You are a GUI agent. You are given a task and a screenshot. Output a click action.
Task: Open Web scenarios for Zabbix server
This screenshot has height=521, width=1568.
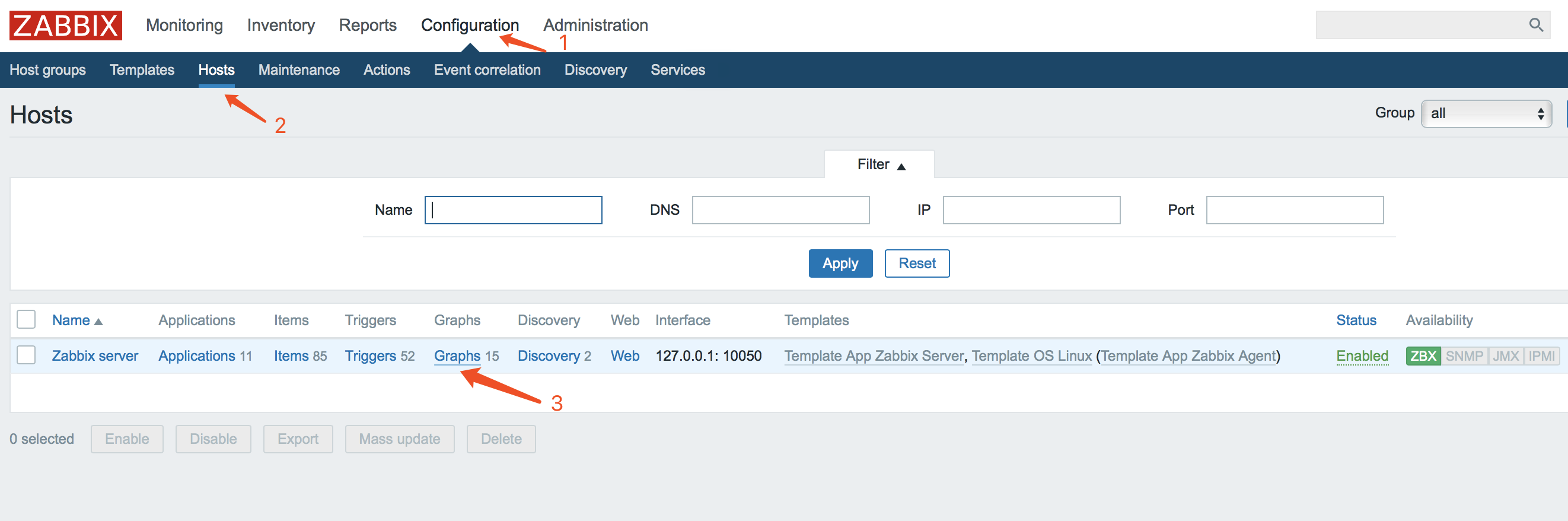point(624,356)
